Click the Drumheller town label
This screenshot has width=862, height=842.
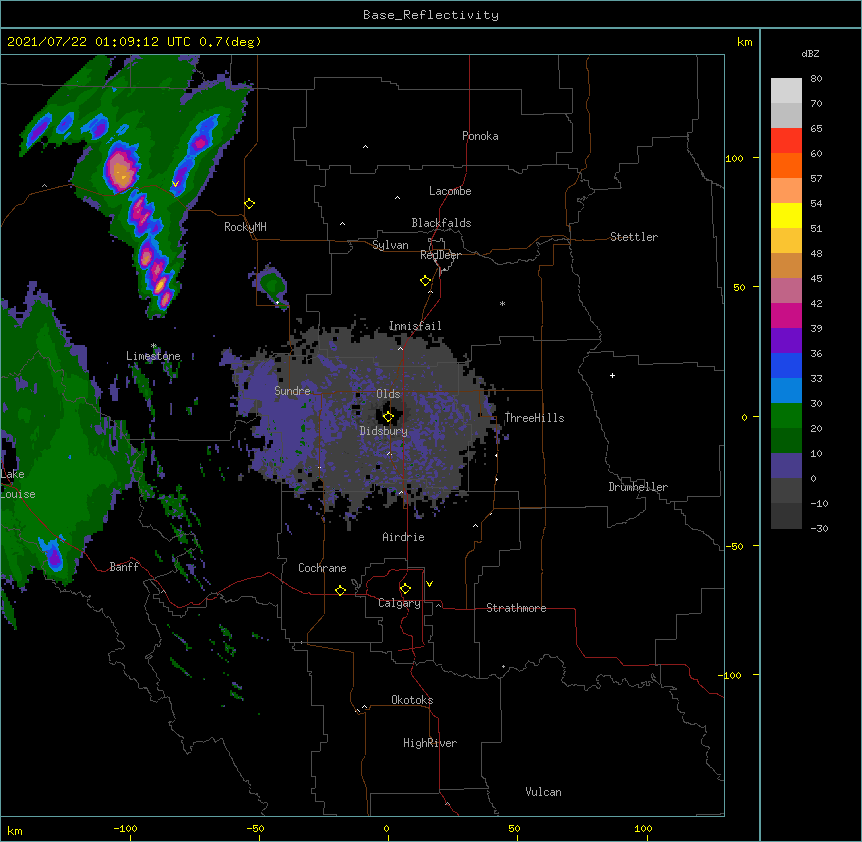(x=638, y=487)
